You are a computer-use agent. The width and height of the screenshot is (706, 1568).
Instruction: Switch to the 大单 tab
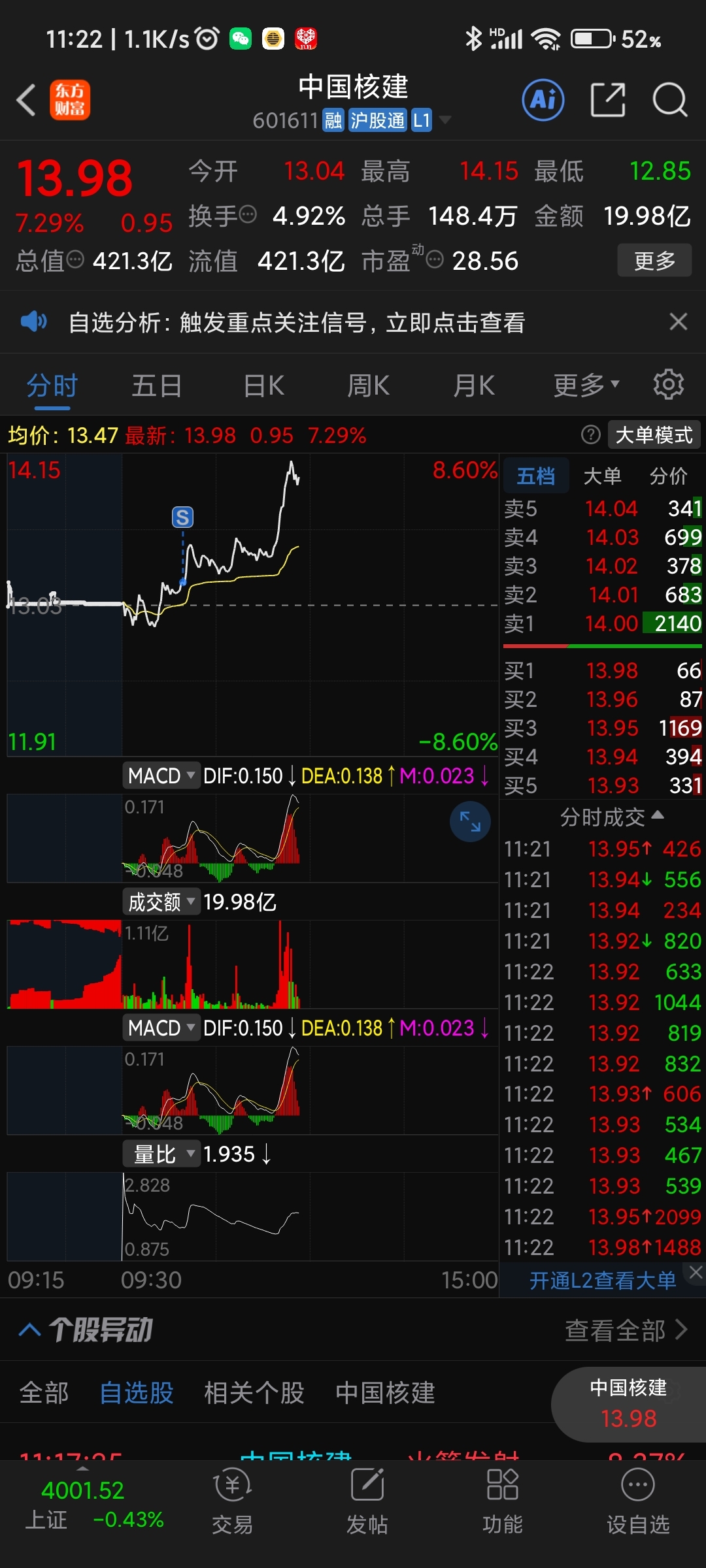602,476
